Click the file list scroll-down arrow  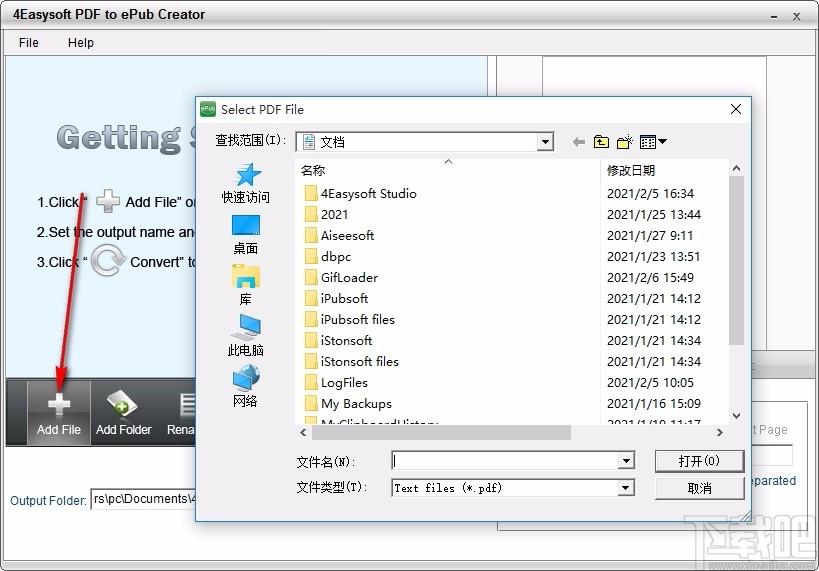[736, 416]
